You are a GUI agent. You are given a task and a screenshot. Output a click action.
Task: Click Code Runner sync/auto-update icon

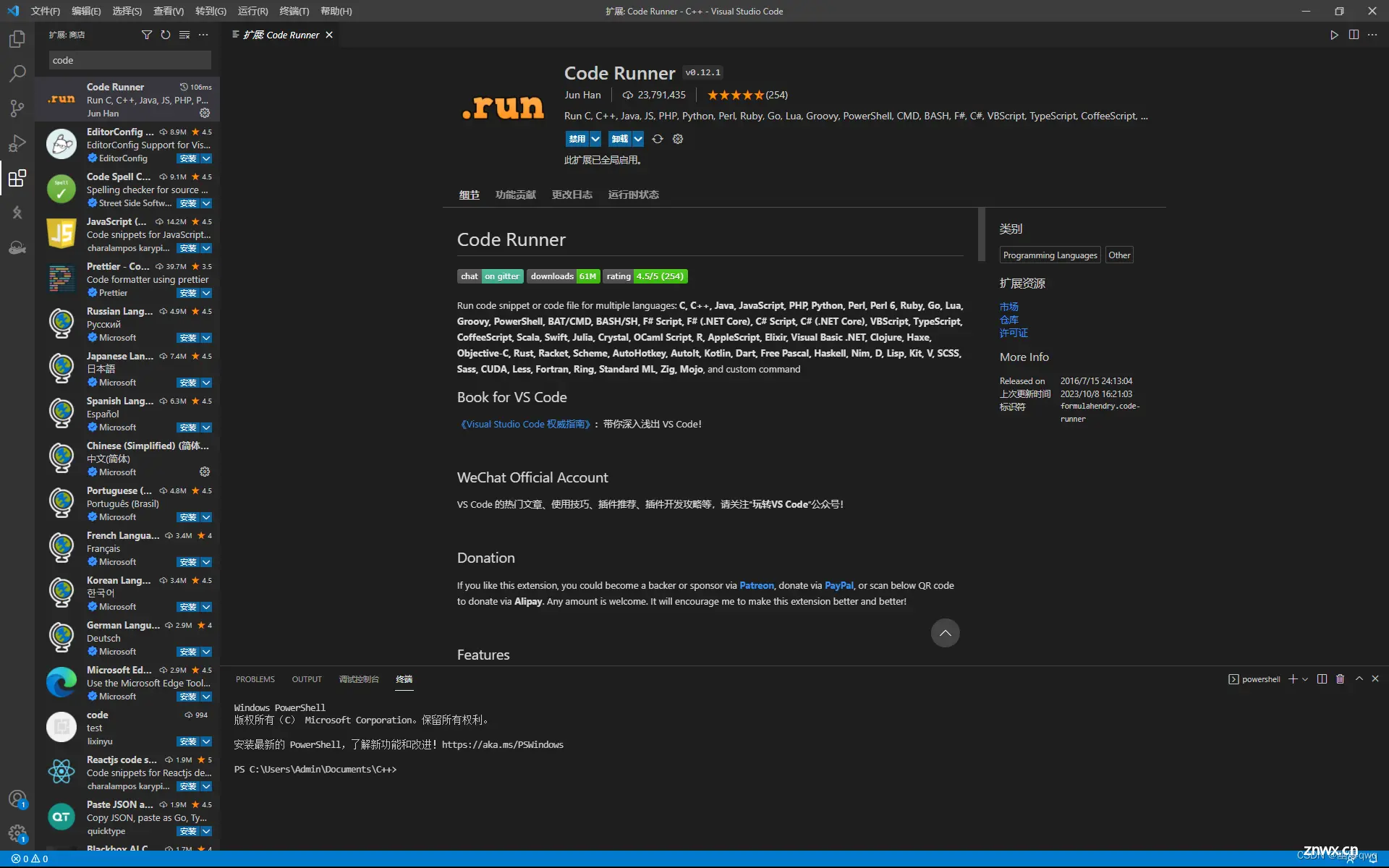[x=657, y=139]
